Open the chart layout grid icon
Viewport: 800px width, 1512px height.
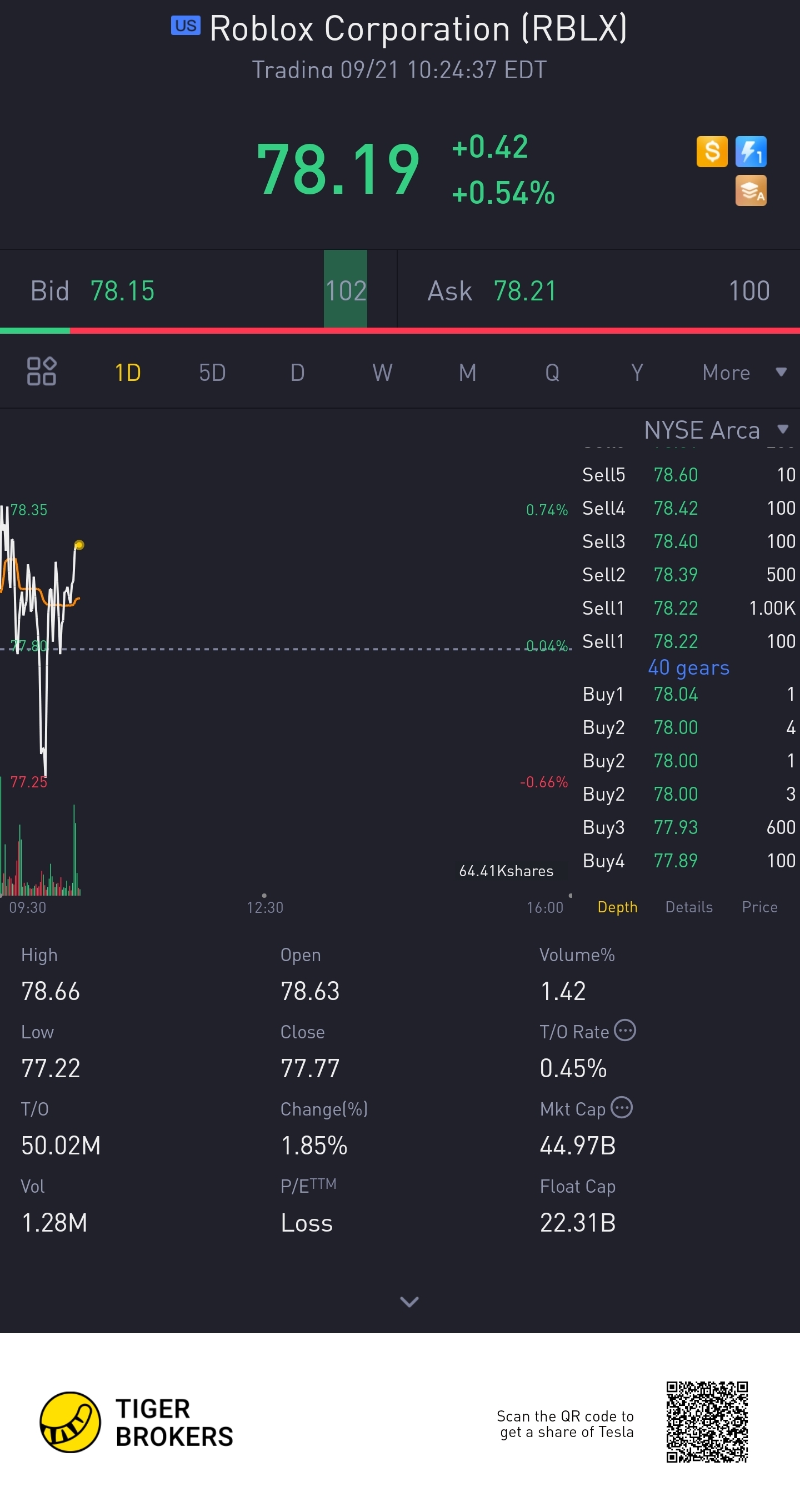pos(42,371)
